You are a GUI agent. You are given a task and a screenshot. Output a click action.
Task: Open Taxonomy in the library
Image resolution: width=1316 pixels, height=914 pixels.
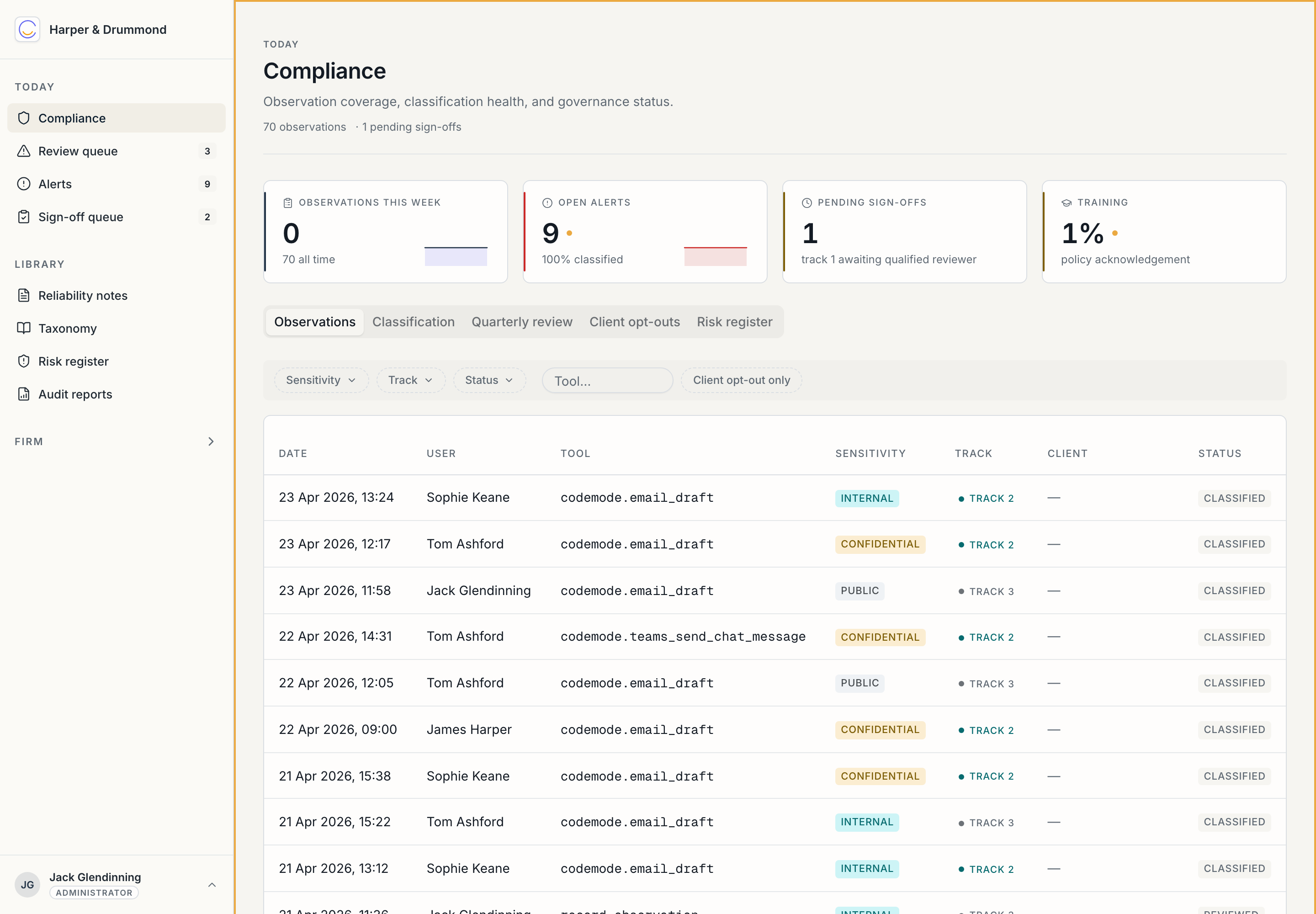(x=116, y=328)
